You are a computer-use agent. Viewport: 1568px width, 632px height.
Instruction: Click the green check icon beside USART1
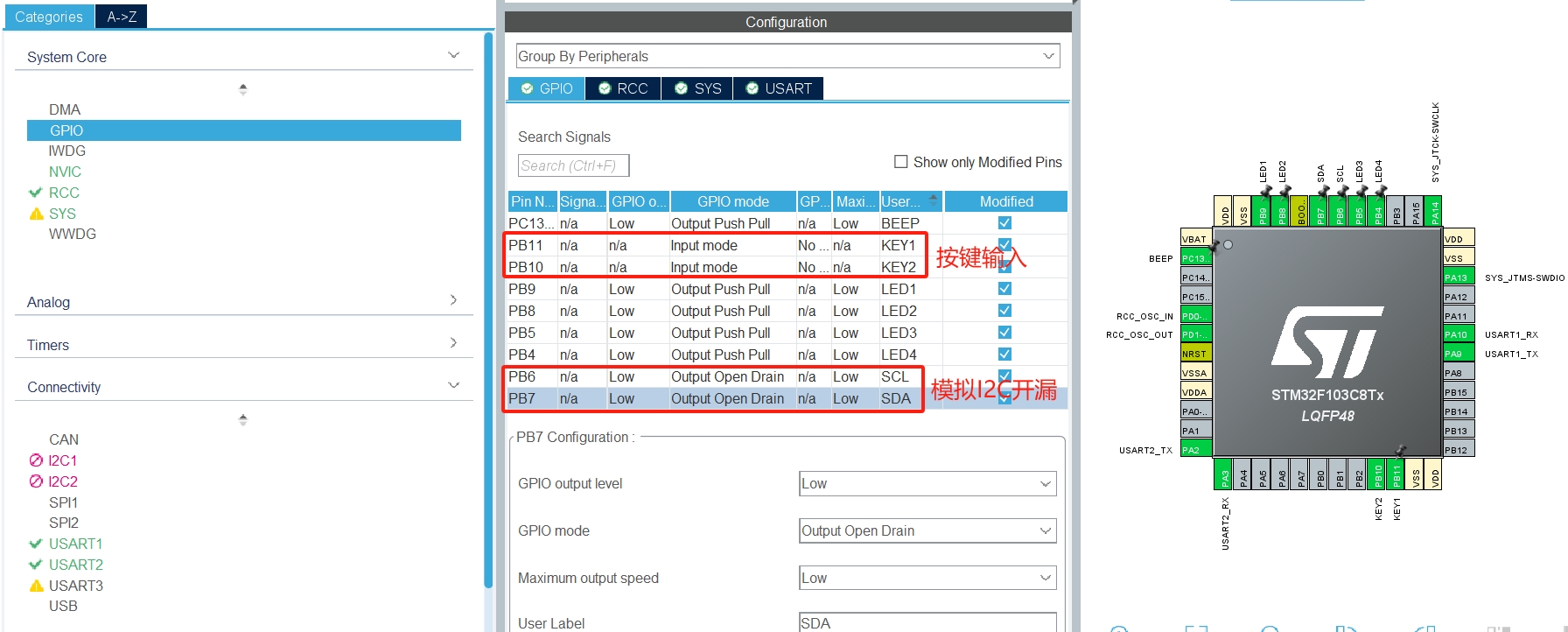(x=36, y=544)
